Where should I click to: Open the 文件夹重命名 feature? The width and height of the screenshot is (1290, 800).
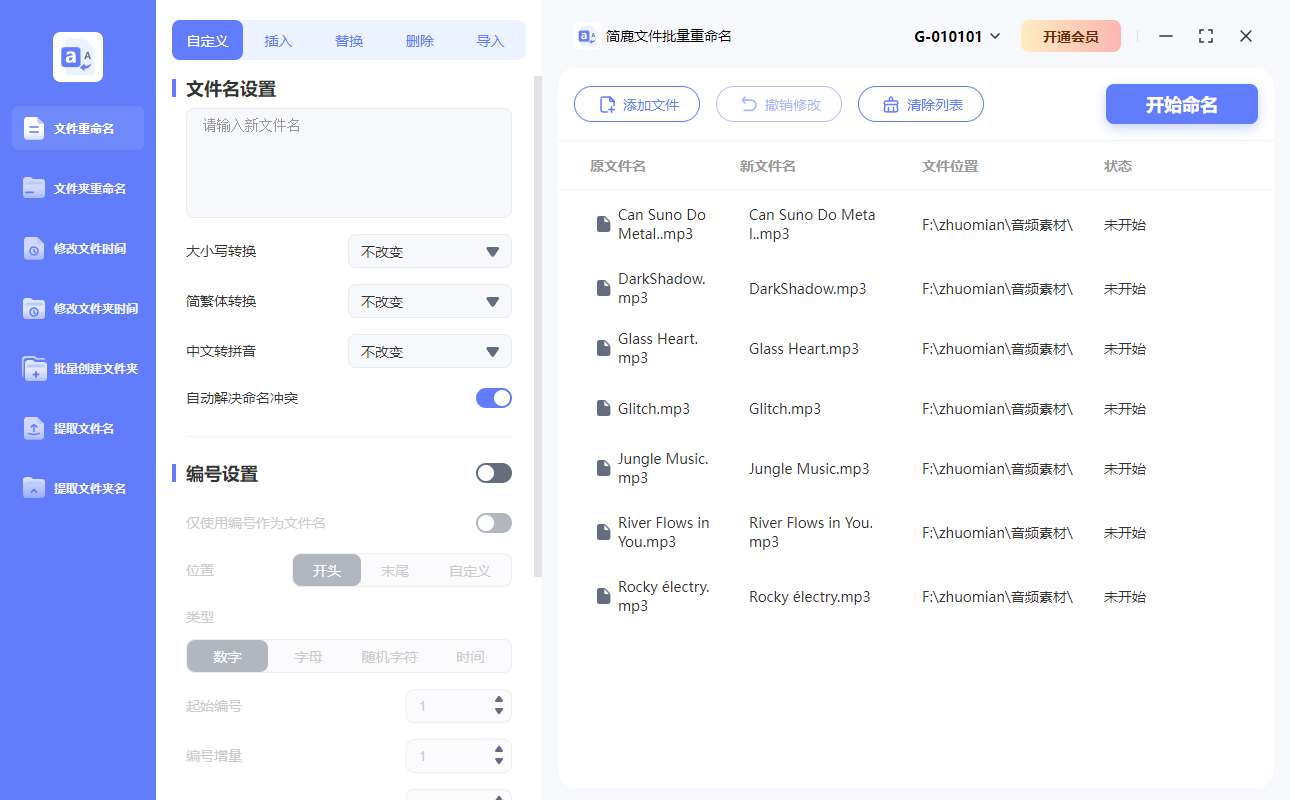[x=77, y=188]
